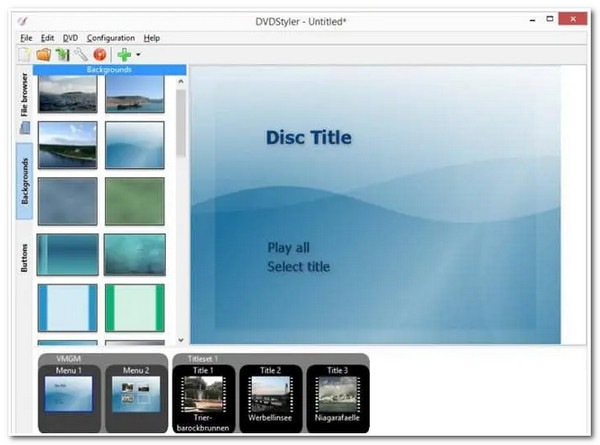Screen dimensions: 600x445
Task: Switch to the File browser side tab
Action: point(24,101)
